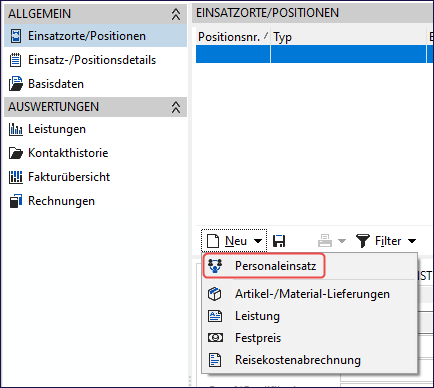Viewport: 434px width, 388px height.
Task: Click the save floppy disk icon
Action: [x=279, y=241]
